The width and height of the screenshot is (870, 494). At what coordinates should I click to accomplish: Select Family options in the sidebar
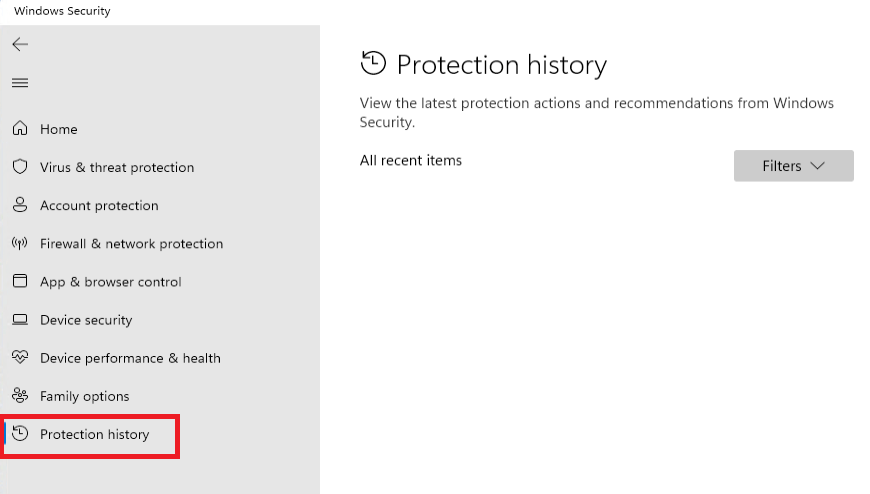[84, 396]
